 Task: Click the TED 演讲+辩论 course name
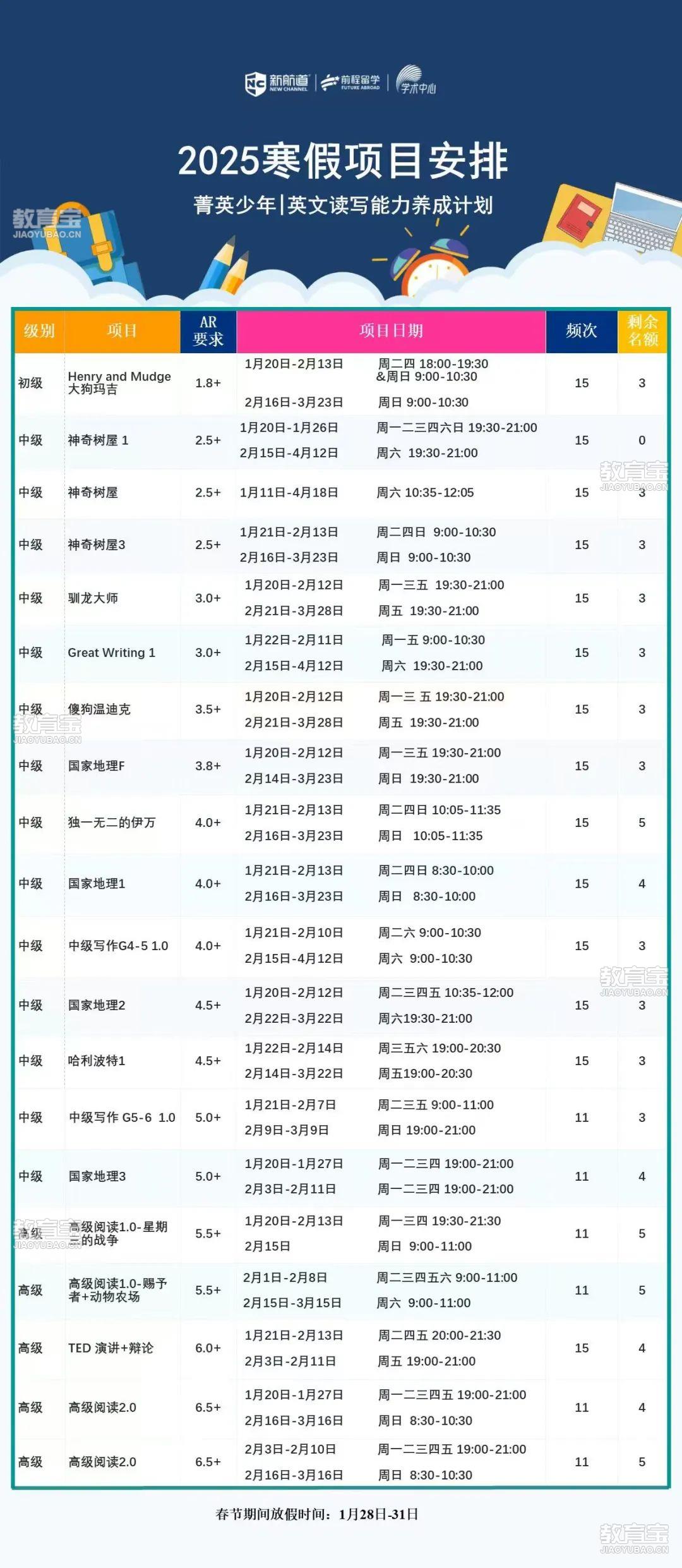click(111, 1348)
